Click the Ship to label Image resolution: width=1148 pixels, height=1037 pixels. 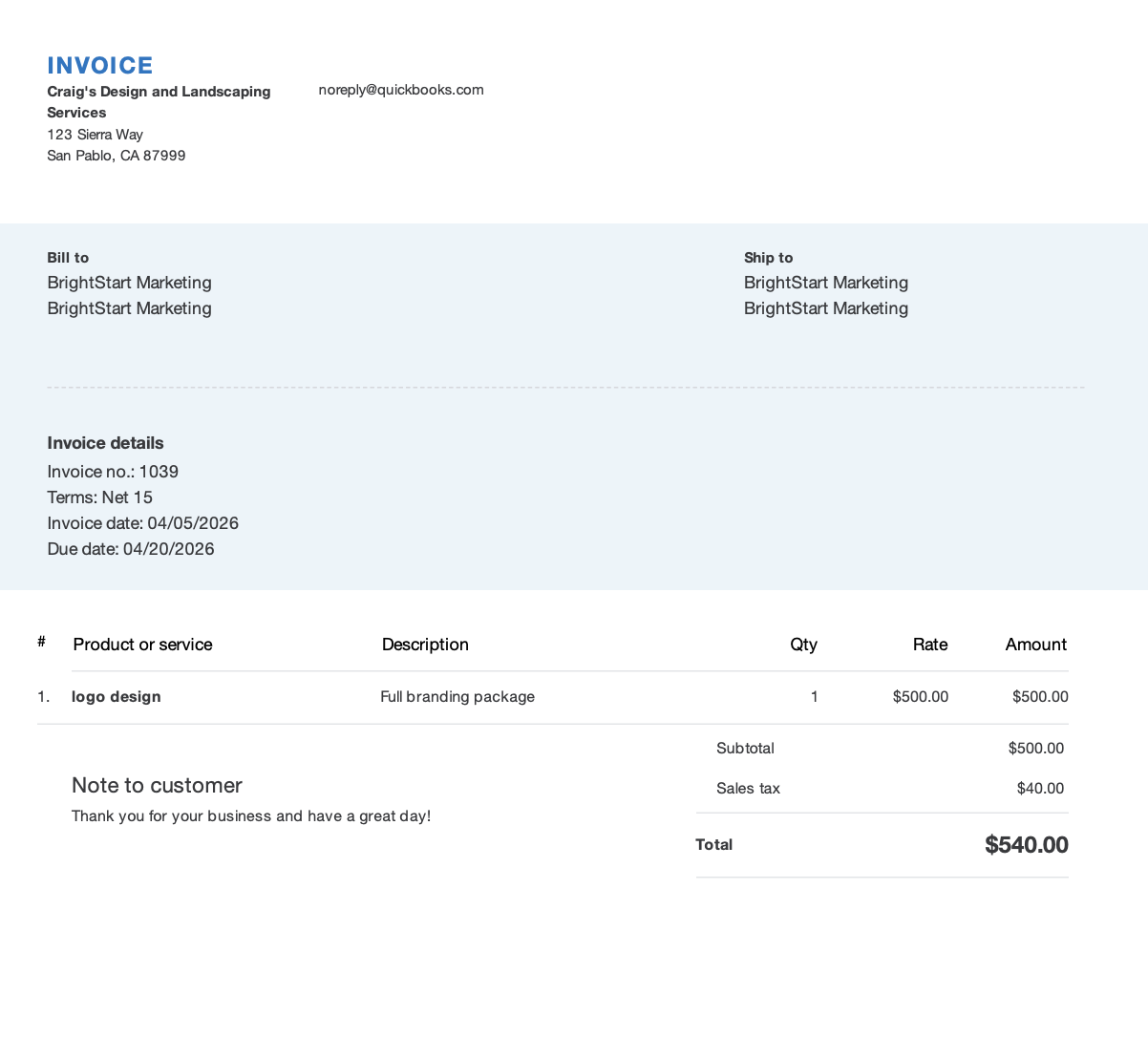pos(768,258)
